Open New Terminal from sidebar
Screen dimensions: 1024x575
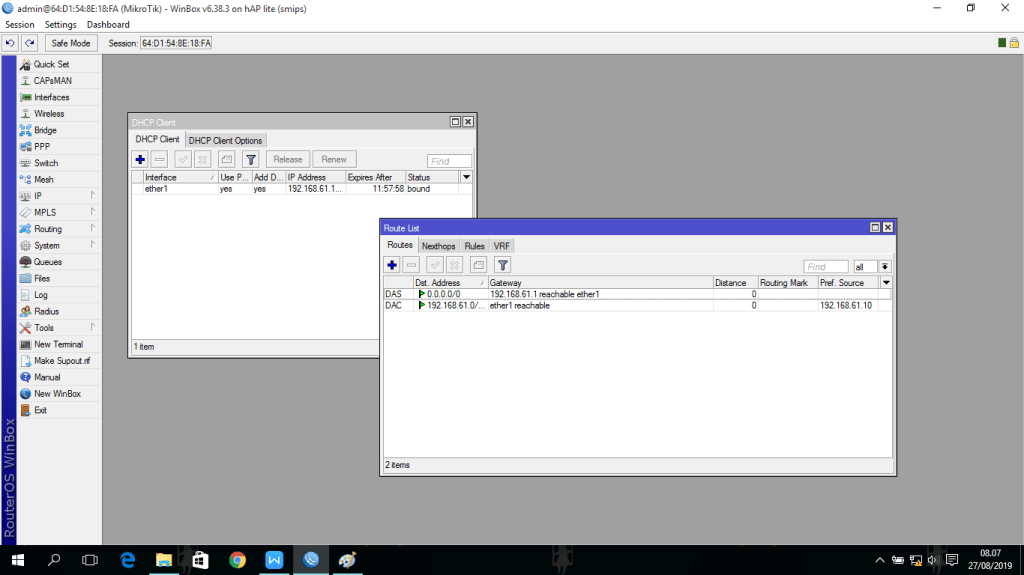58,344
